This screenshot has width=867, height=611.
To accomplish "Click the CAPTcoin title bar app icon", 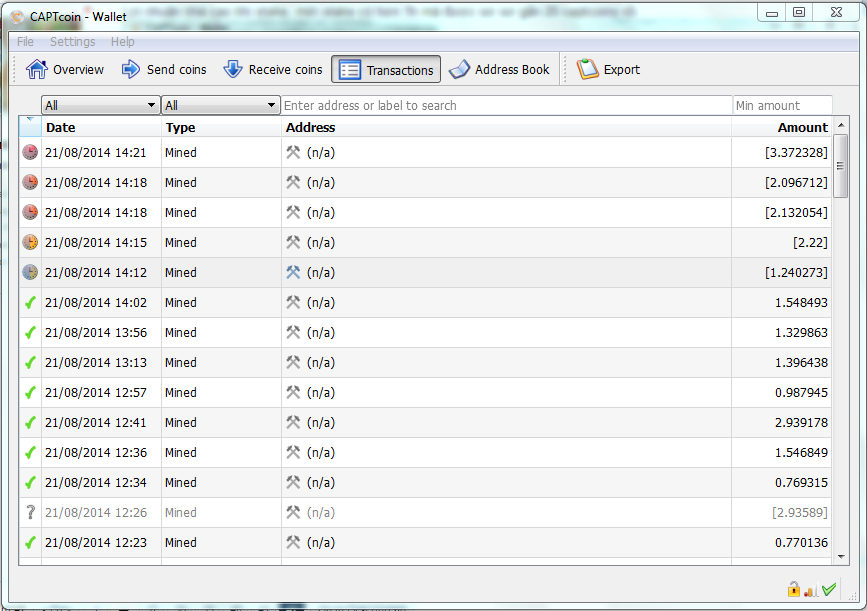I will click(18, 17).
